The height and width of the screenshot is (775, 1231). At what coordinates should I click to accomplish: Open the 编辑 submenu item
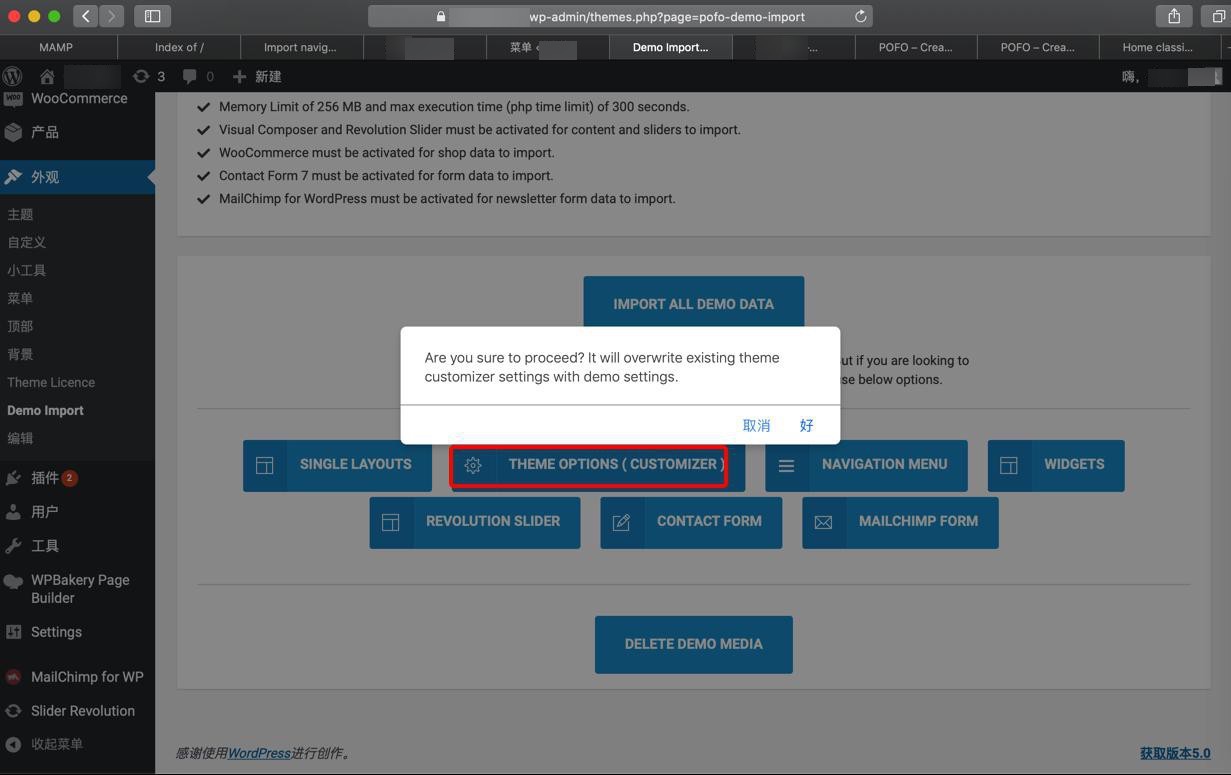pyautogui.click(x=20, y=438)
